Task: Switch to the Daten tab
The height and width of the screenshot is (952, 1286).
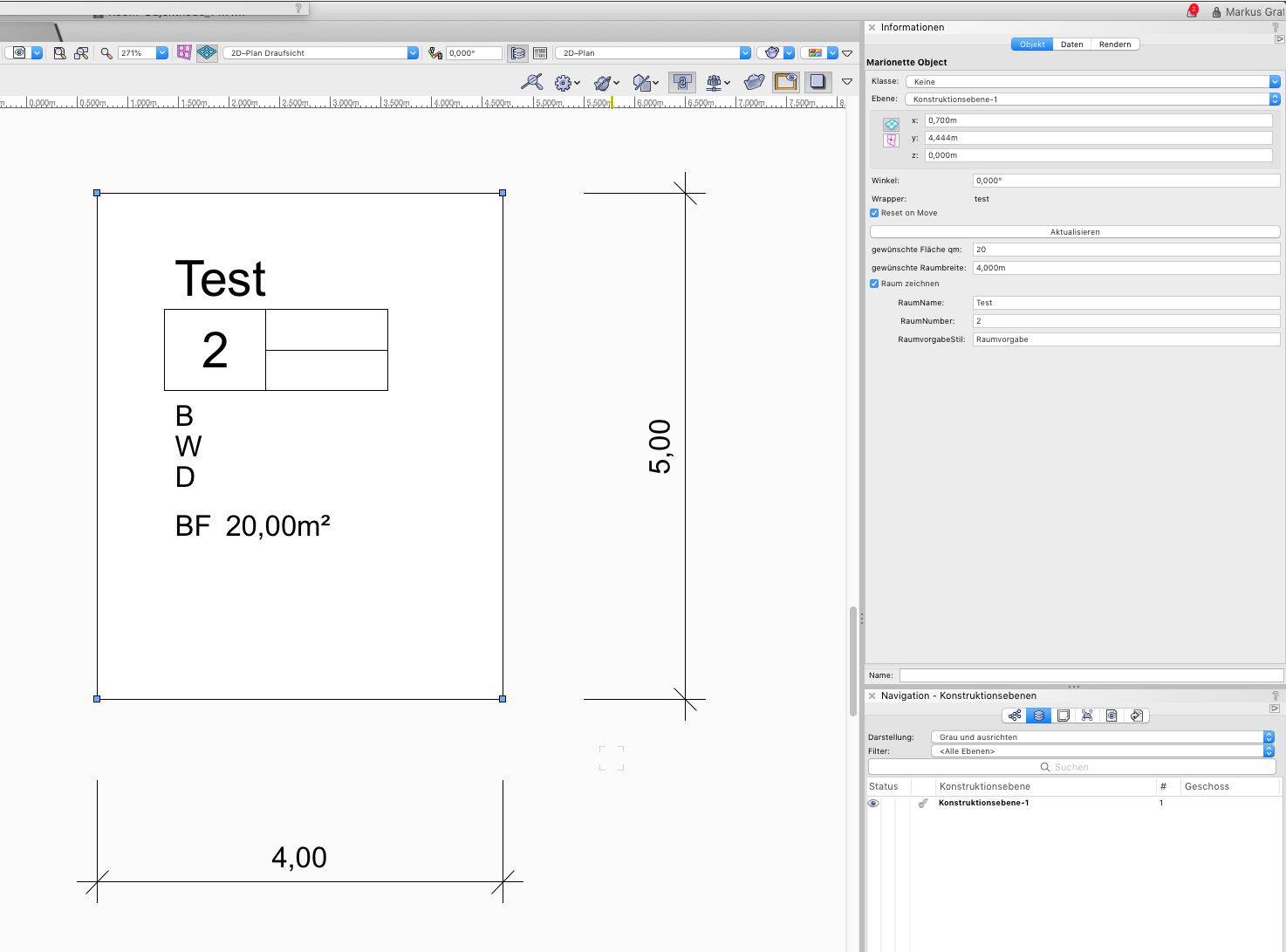Action: click(x=1071, y=45)
